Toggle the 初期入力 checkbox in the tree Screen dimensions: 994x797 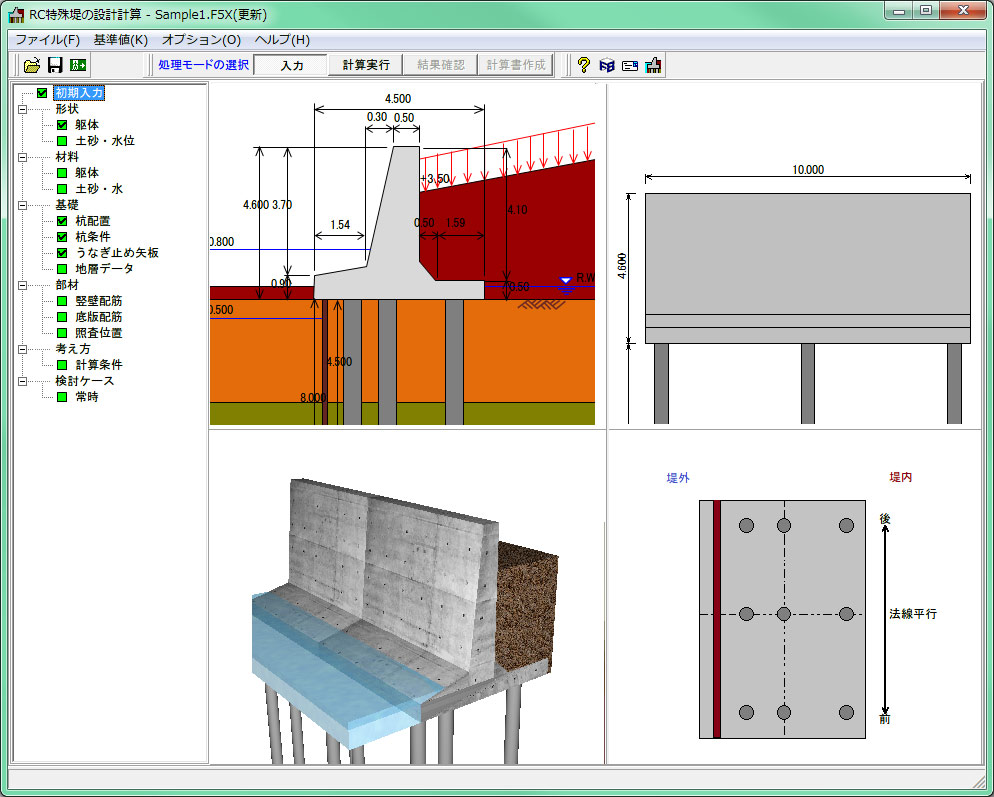(x=42, y=93)
